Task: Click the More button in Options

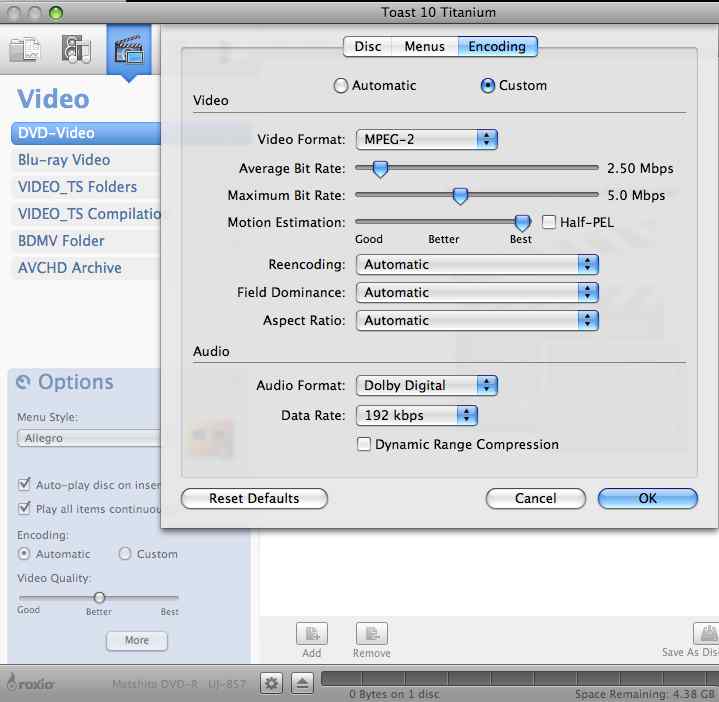Action: coord(137,640)
